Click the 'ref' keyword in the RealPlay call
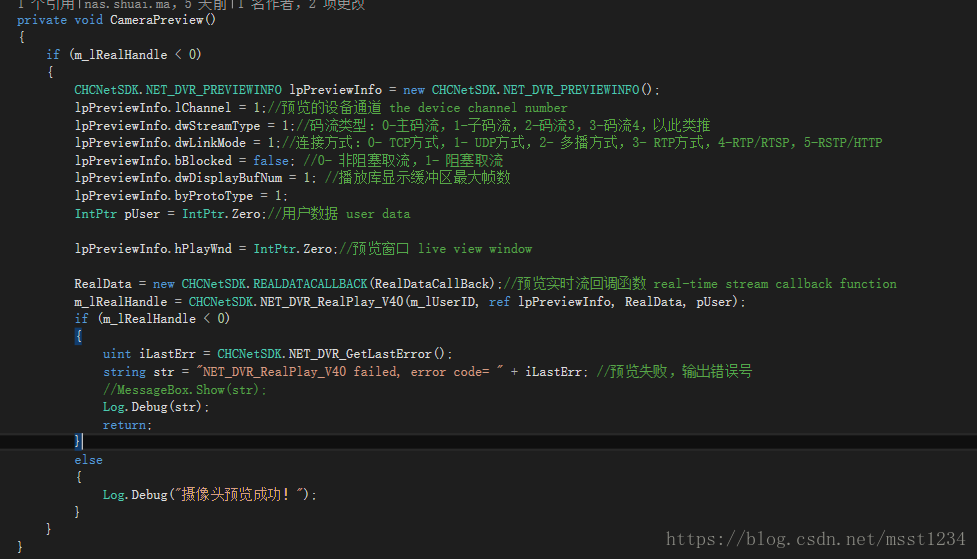 point(499,302)
